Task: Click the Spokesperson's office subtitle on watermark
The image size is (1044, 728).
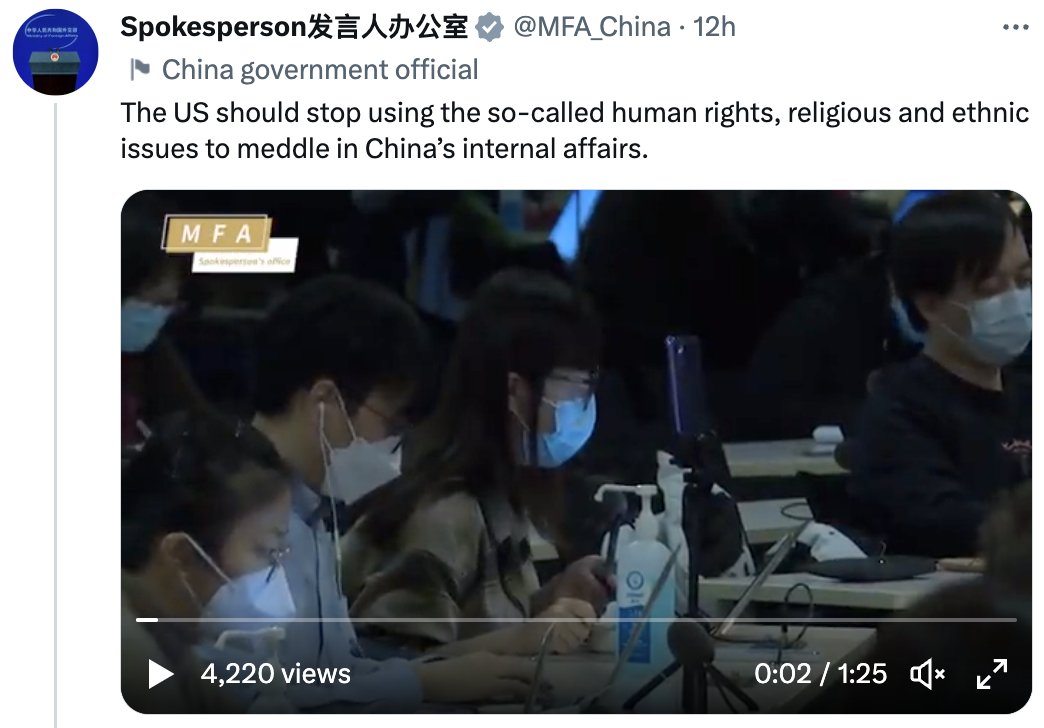Action: click(244, 261)
